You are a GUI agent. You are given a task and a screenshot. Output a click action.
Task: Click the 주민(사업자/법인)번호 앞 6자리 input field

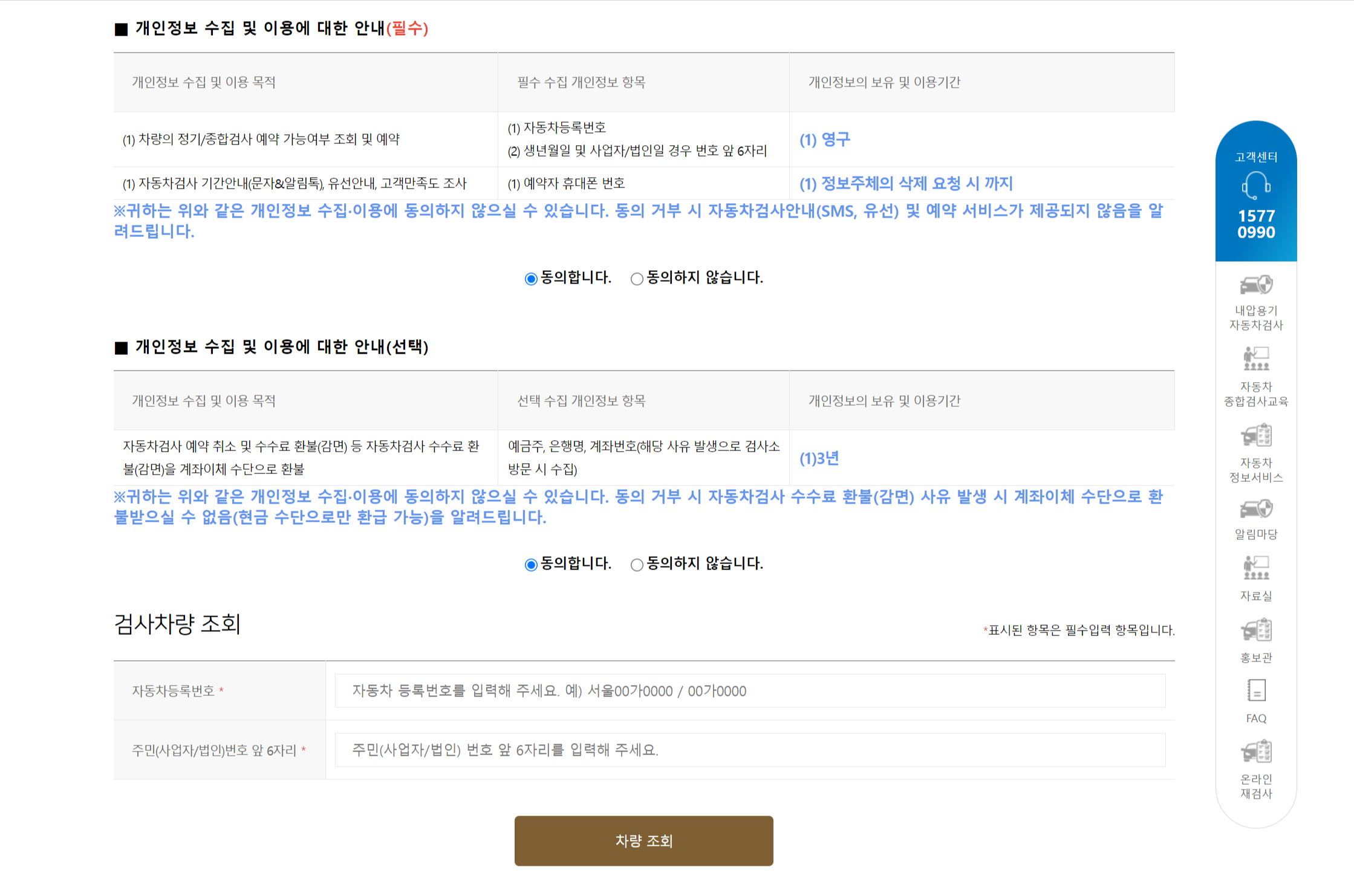[750, 750]
